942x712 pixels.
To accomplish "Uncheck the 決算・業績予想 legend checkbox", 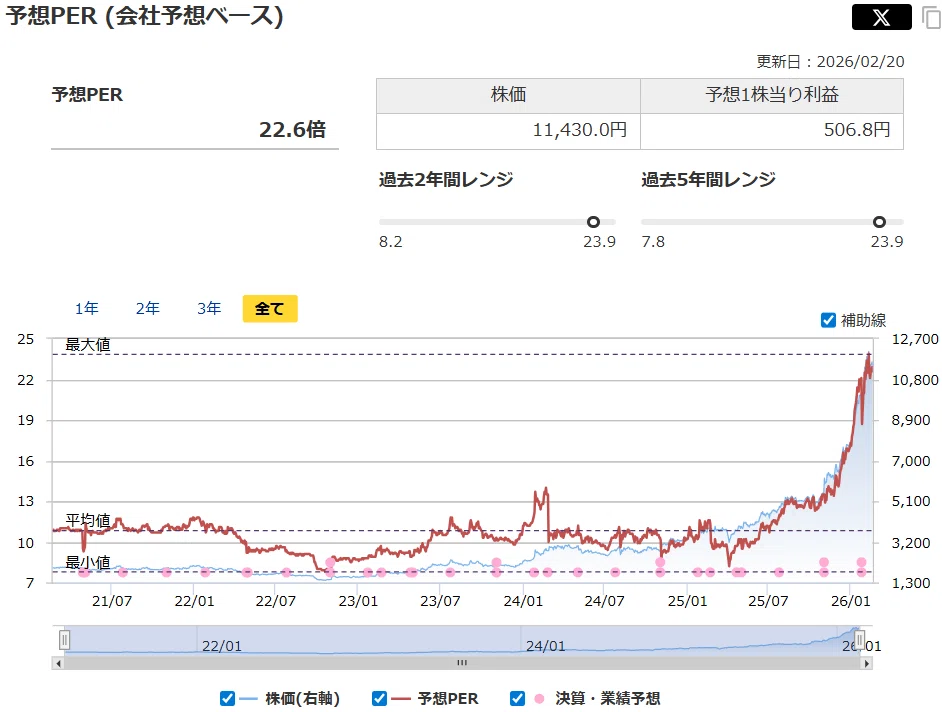I will (x=517, y=698).
